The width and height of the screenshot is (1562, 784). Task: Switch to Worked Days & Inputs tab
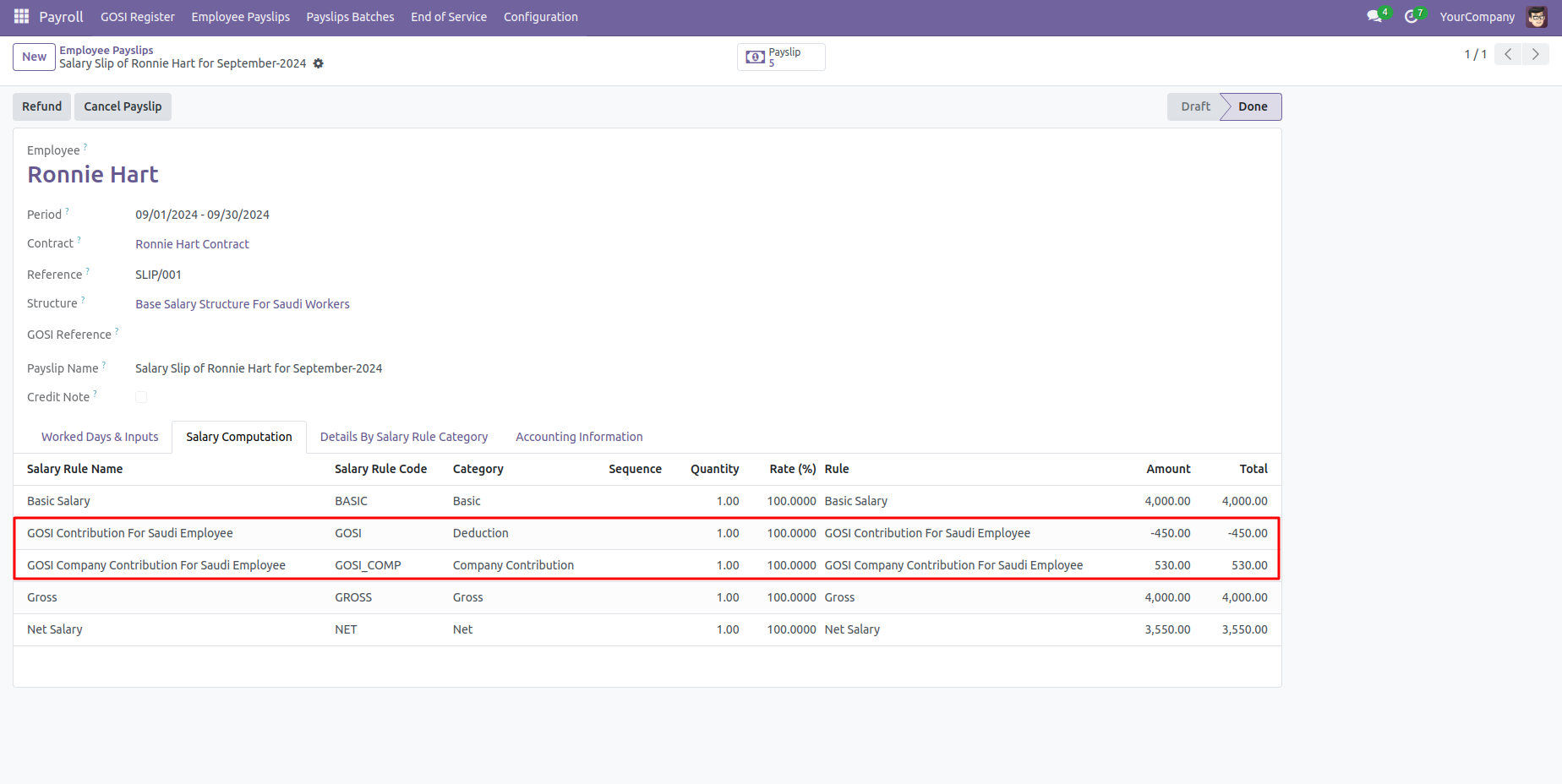[100, 437]
